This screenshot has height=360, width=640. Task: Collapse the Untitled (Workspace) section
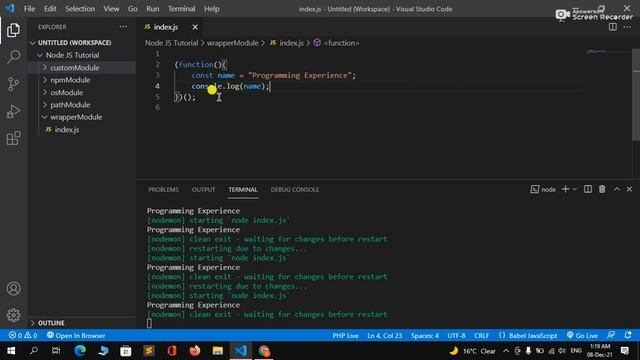[82, 42]
